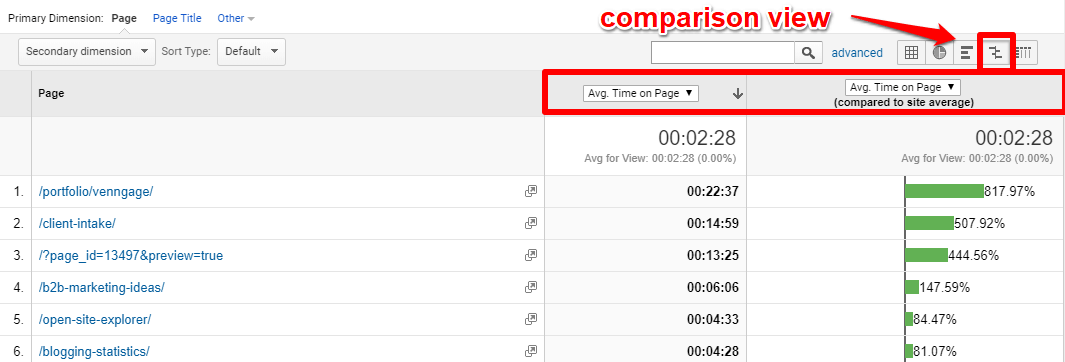Click the sort descending arrow in column header
The height and width of the screenshot is (362, 1065).
738,94
